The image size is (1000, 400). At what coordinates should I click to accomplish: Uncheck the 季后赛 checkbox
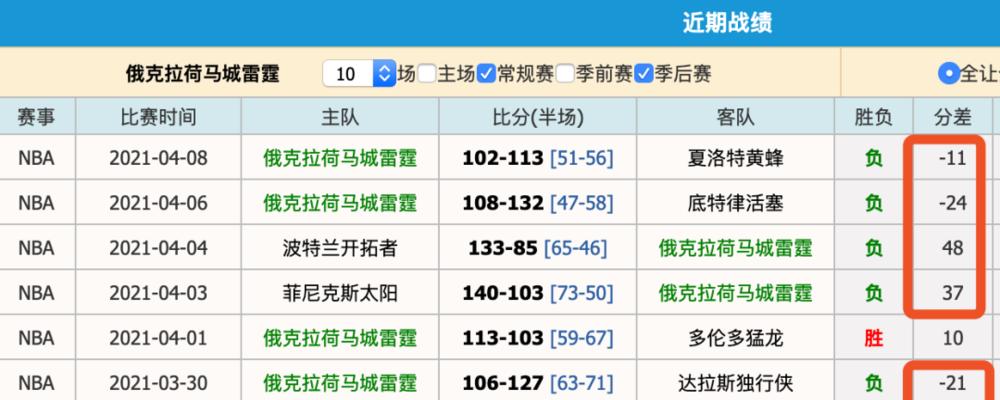644,74
